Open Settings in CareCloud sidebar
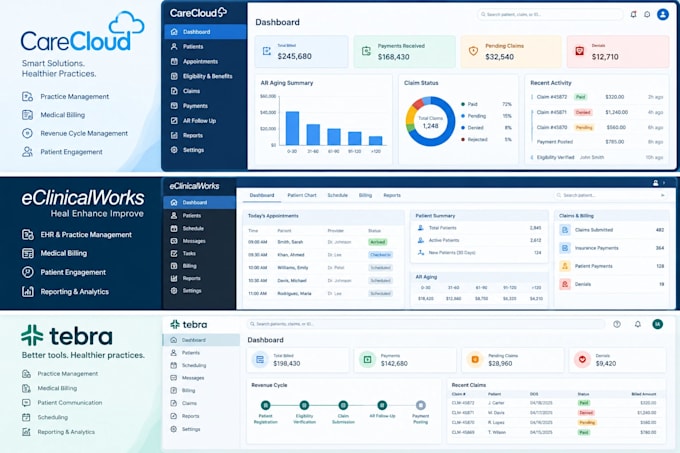The image size is (680, 453). (204, 150)
